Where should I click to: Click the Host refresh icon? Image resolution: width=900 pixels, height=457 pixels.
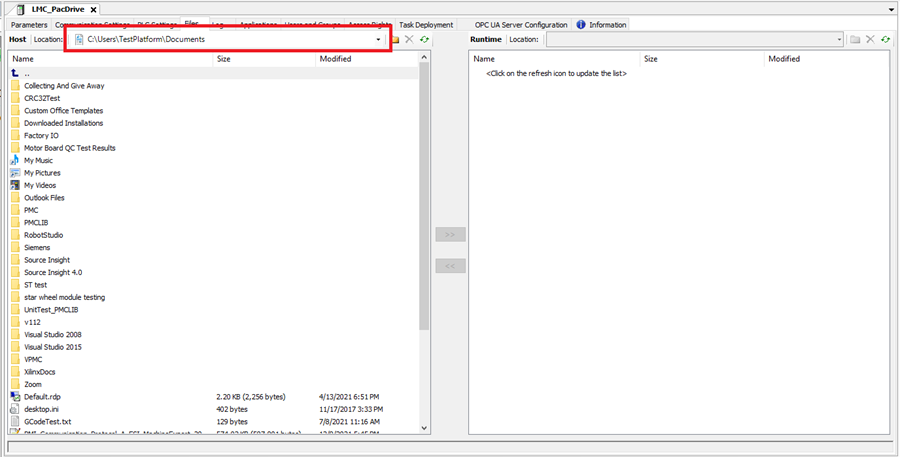point(424,39)
